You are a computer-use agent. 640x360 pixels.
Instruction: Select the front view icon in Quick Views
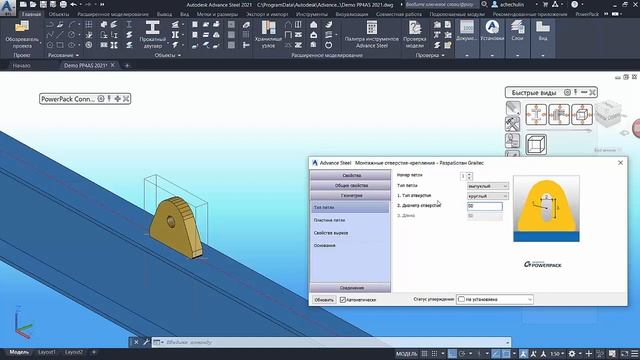(536, 114)
